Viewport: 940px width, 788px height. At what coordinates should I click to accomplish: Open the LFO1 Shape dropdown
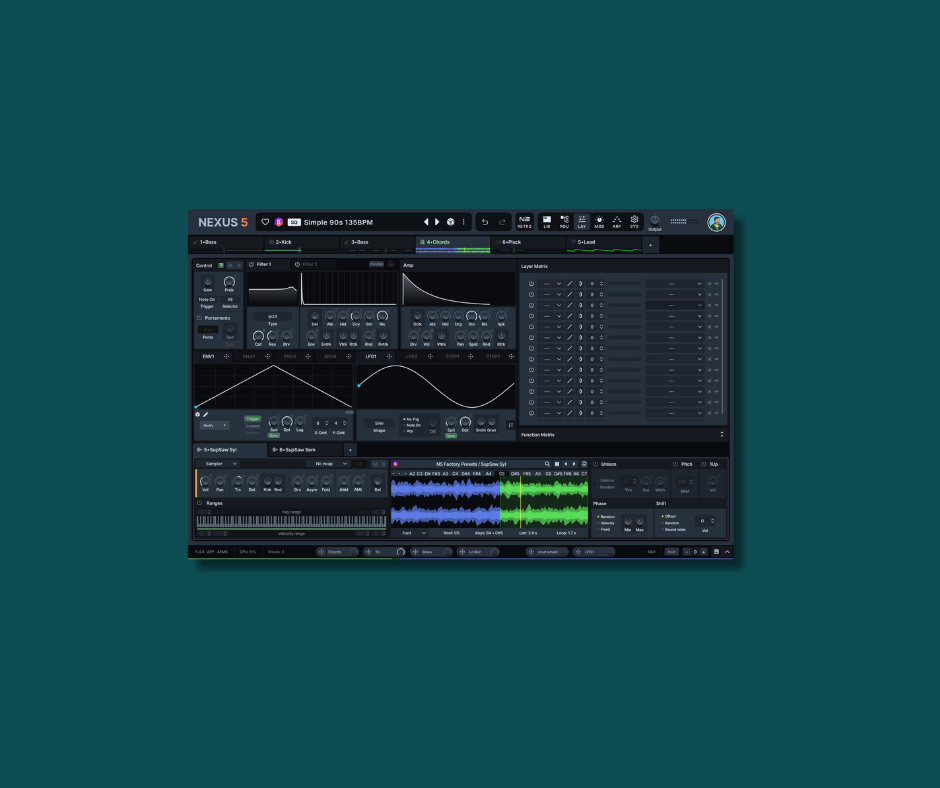click(379, 424)
